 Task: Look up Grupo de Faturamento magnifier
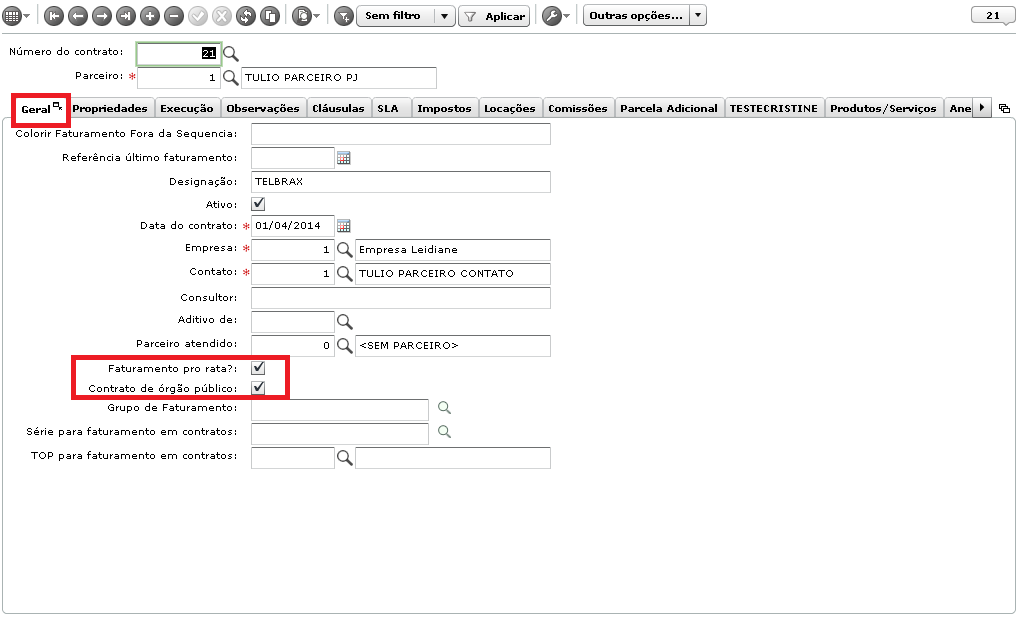click(445, 407)
